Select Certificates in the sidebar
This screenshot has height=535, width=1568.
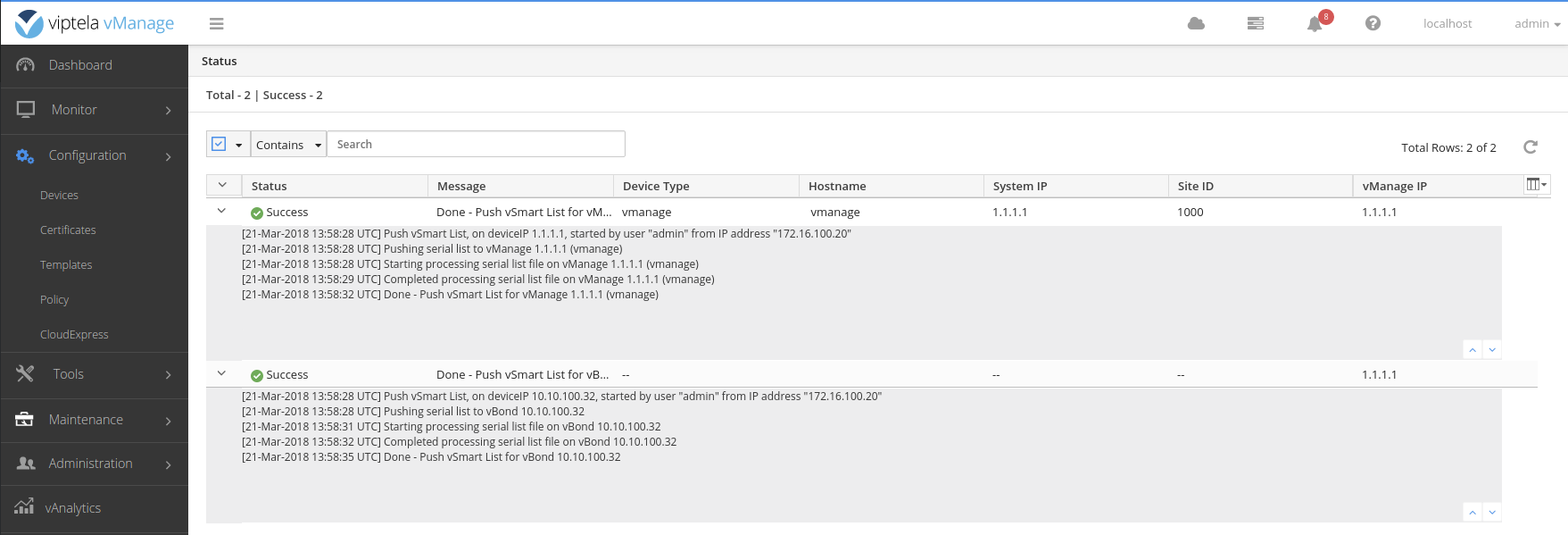click(x=68, y=230)
